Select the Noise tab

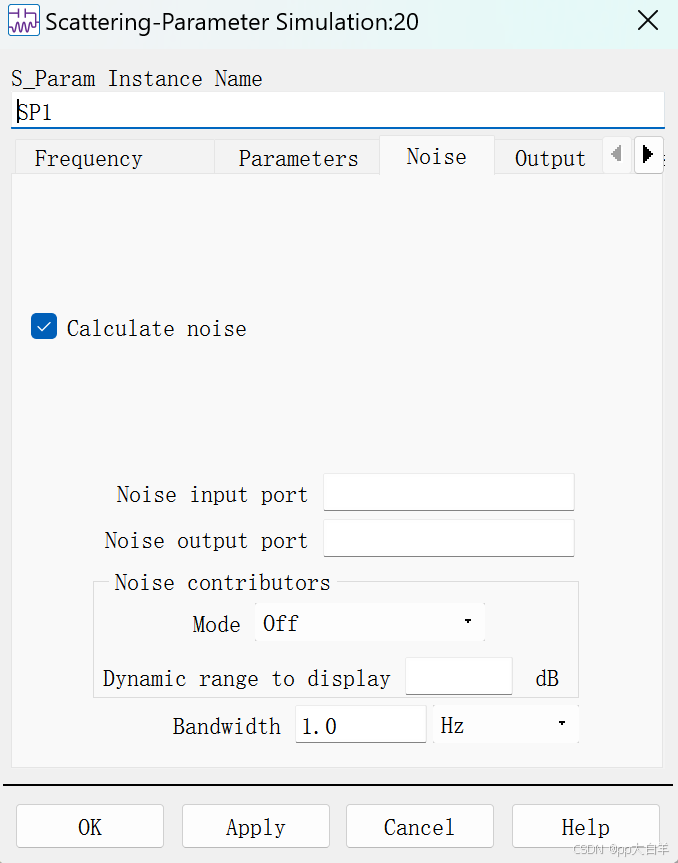tap(436, 157)
